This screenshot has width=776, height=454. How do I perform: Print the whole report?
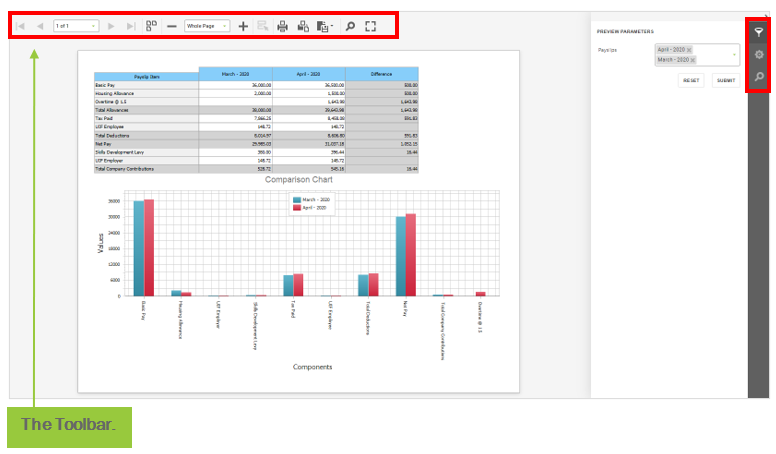[283, 26]
